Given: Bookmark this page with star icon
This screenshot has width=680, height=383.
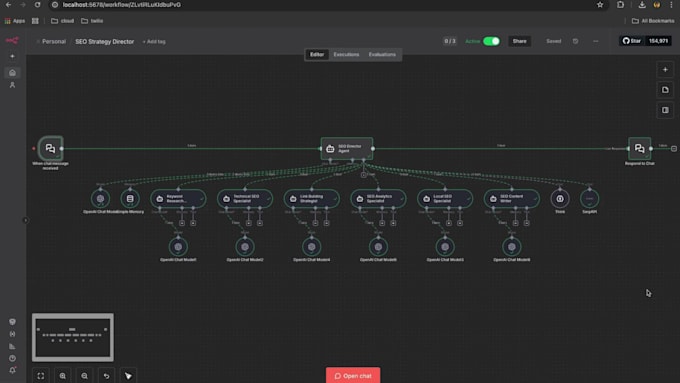Looking at the screenshot, I should (x=600, y=5).
